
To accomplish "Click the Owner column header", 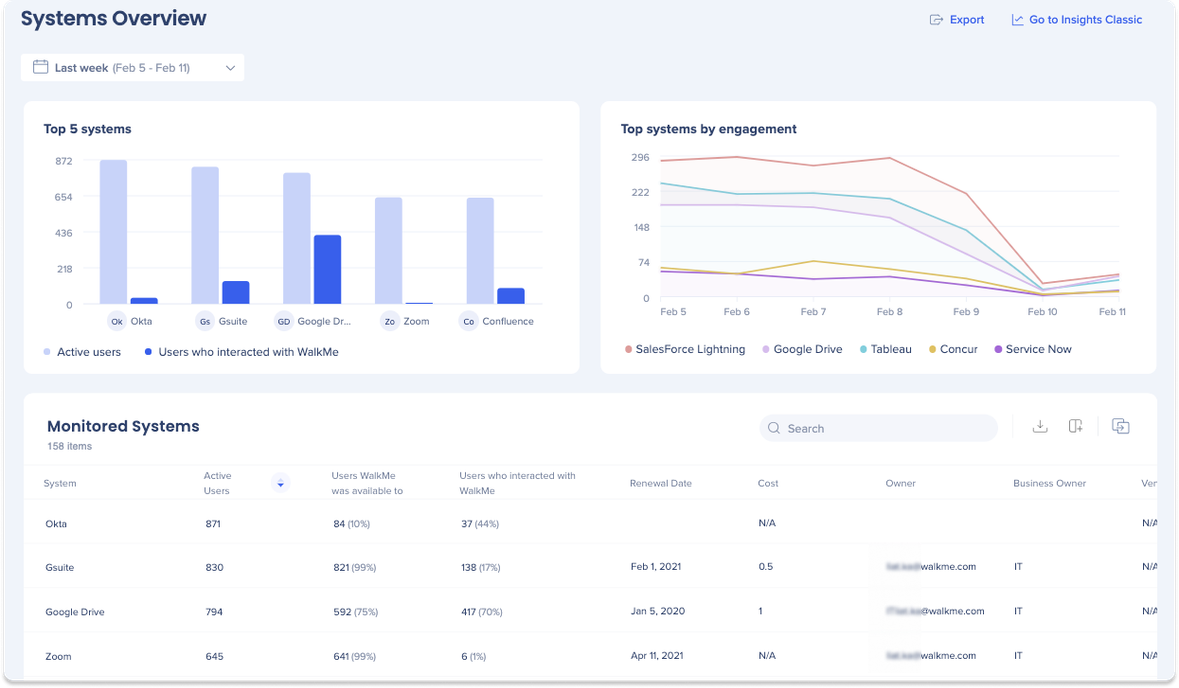I will (900, 483).
